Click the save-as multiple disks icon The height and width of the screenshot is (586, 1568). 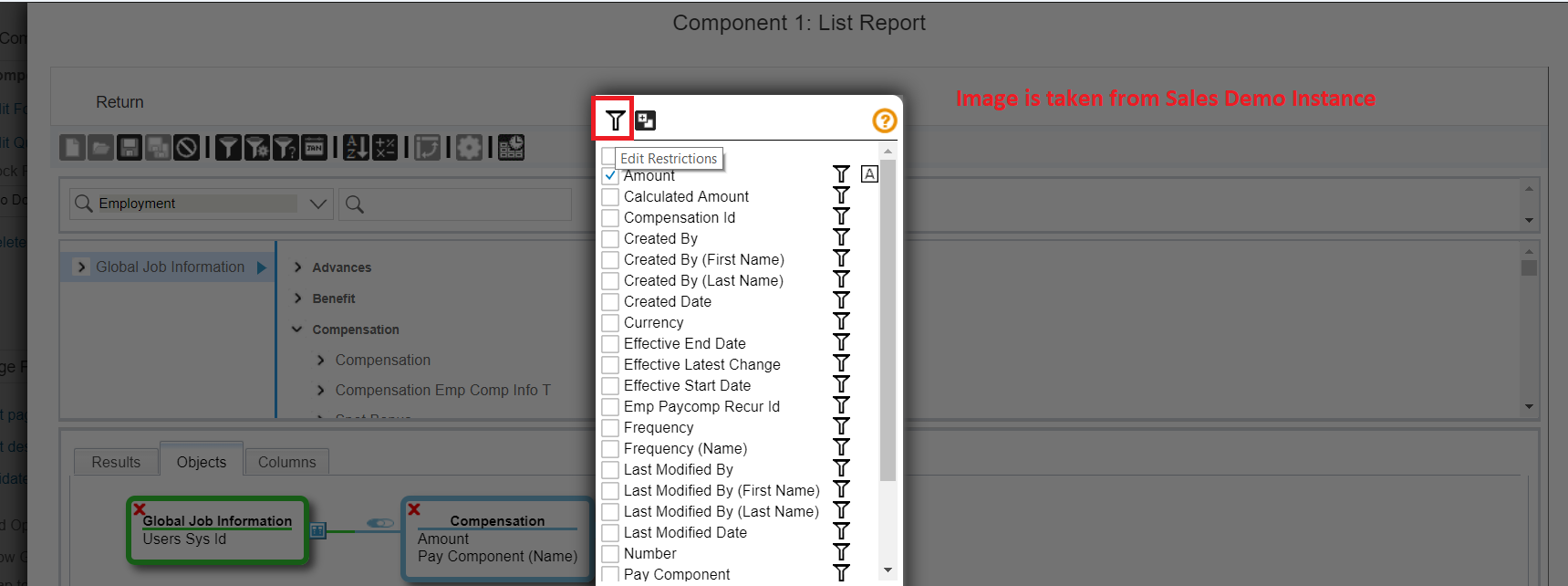pyautogui.click(x=158, y=147)
